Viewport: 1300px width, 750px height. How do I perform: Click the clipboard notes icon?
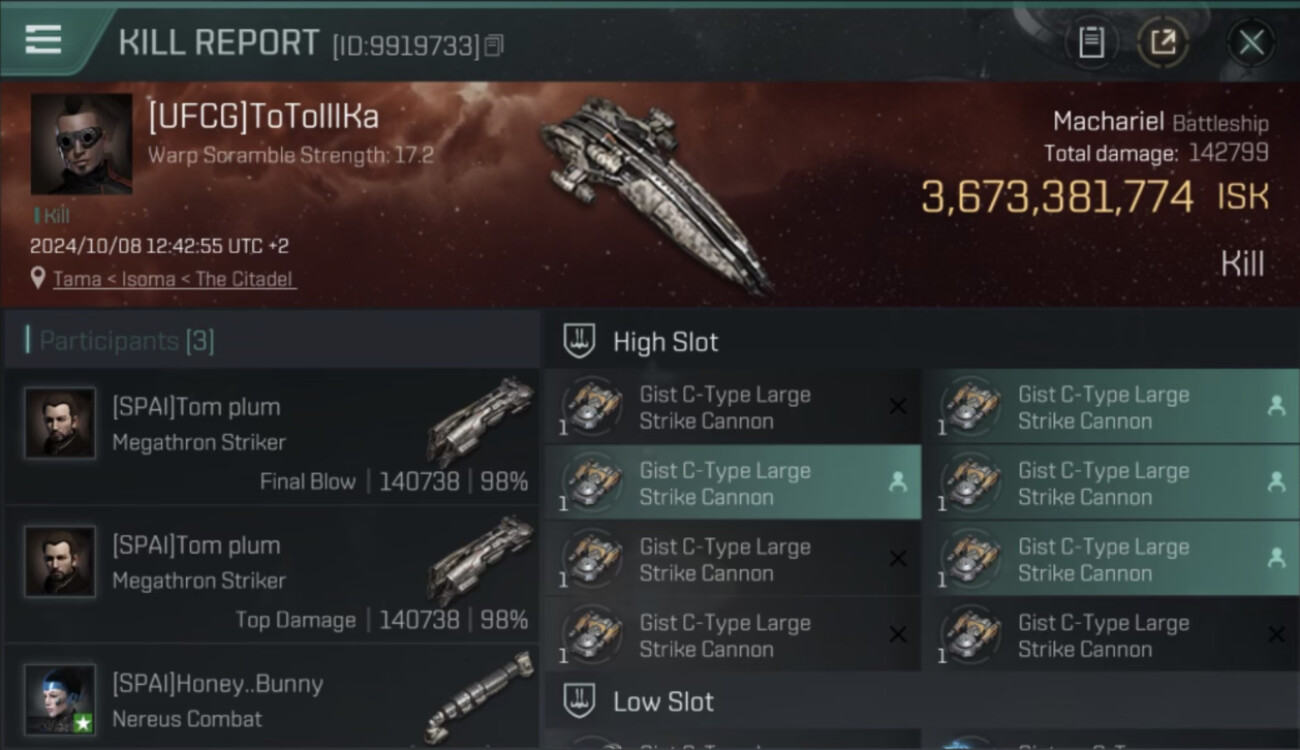(1091, 42)
